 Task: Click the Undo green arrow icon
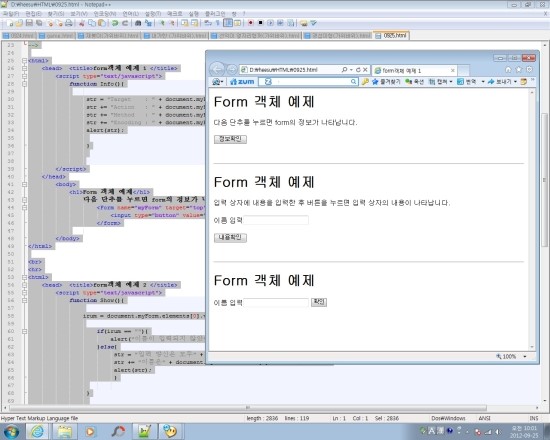pyautogui.click(x=115, y=23)
